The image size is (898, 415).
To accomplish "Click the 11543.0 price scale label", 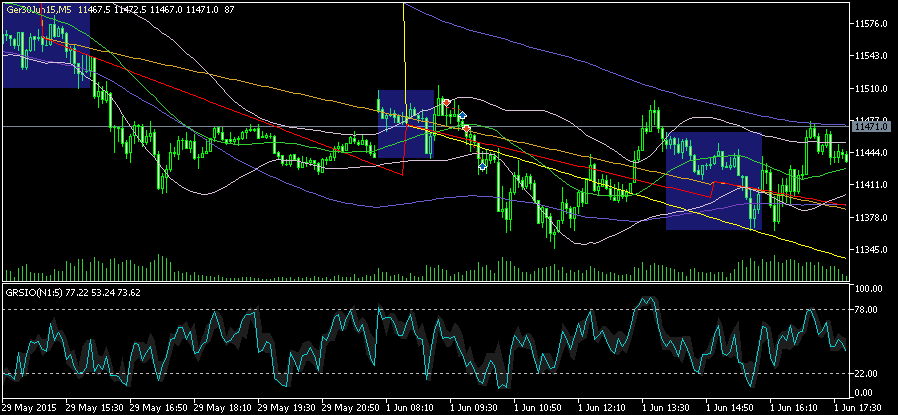I will click(x=870, y=56).
